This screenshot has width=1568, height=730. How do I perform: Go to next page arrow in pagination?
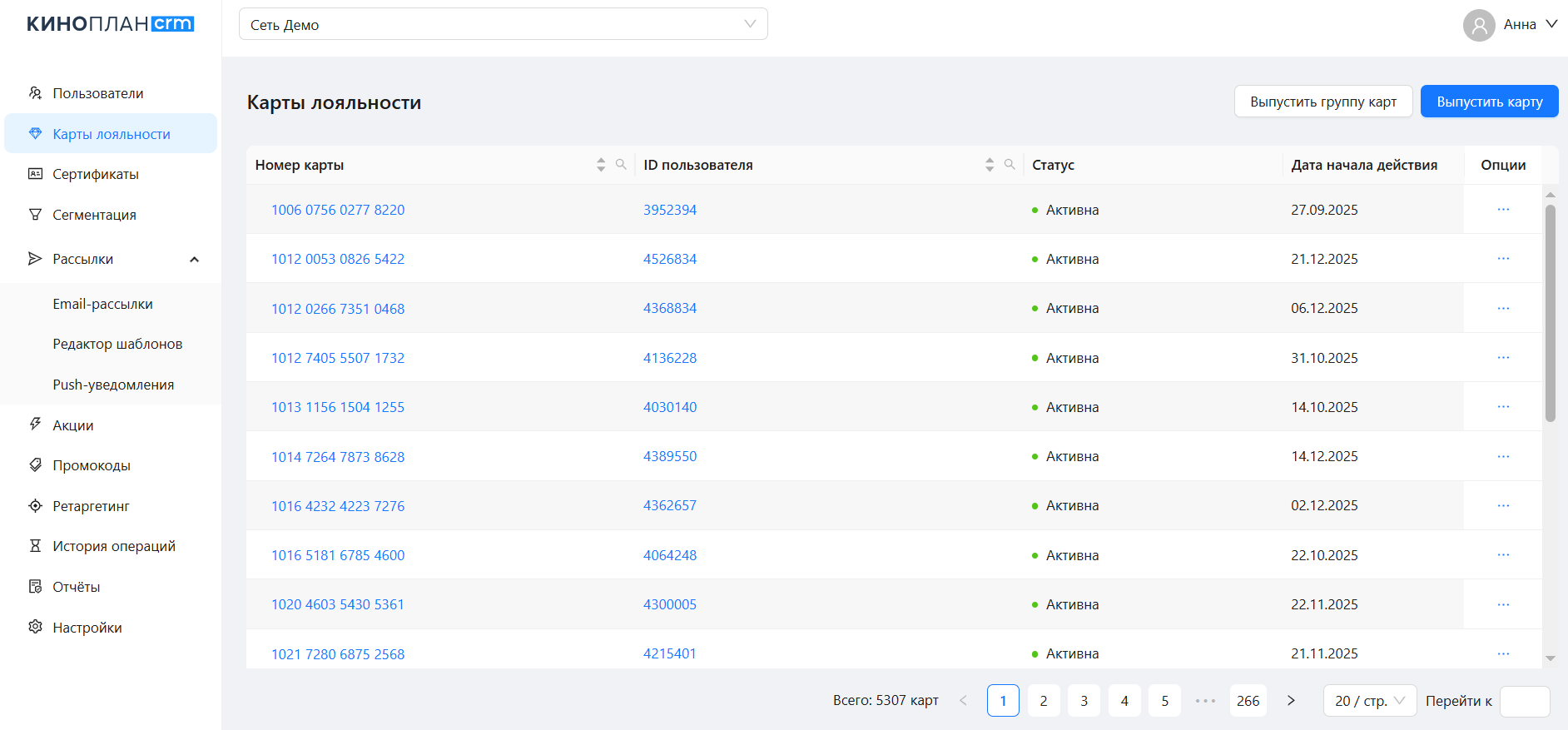pos(1291,701)
